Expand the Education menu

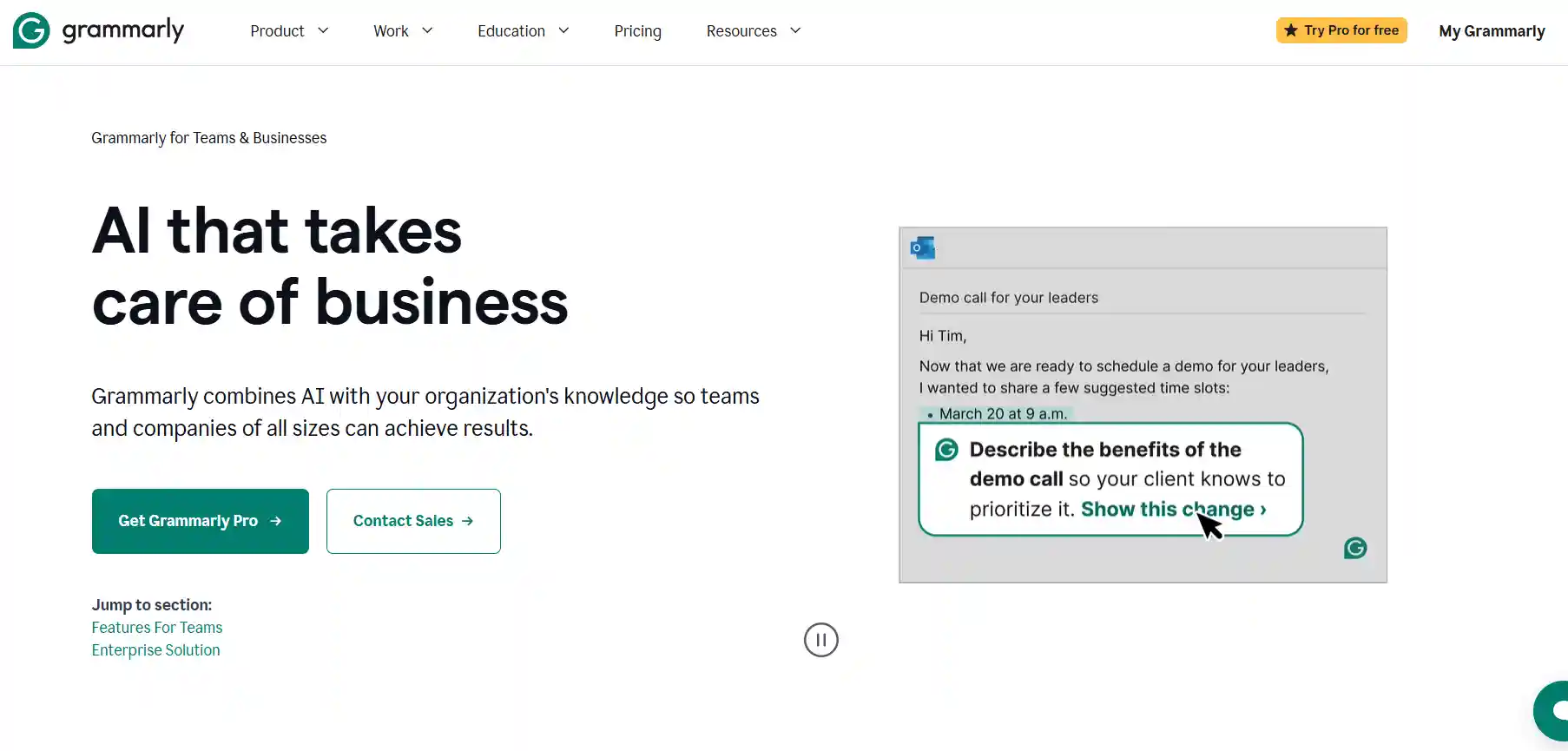[x=522, y=30]
